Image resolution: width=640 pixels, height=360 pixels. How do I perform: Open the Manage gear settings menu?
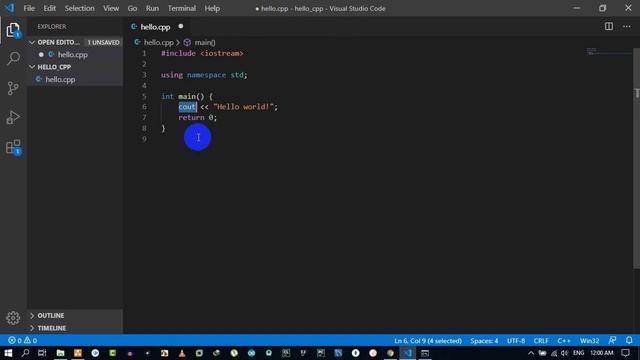[13, 318]
